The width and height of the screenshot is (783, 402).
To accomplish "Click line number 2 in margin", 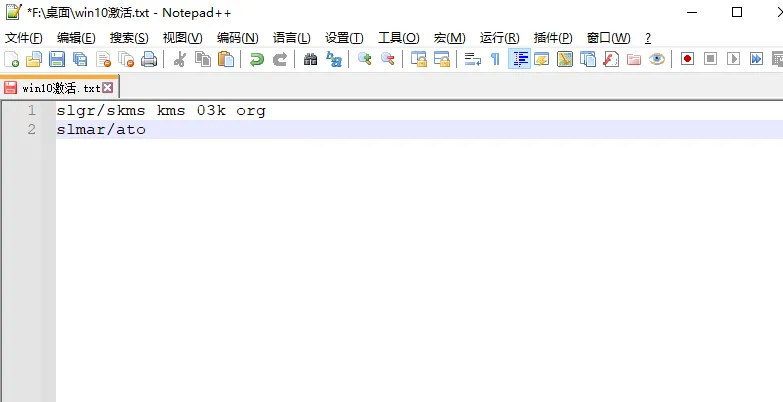I will click(31, 129).
